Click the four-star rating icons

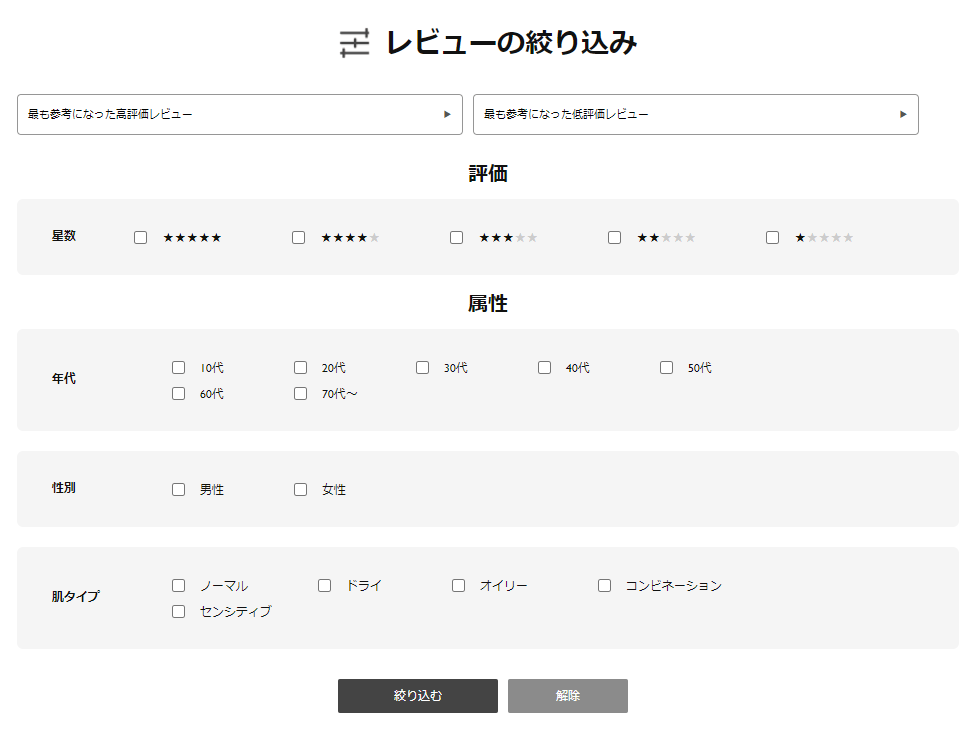click(x=350, y=238)
